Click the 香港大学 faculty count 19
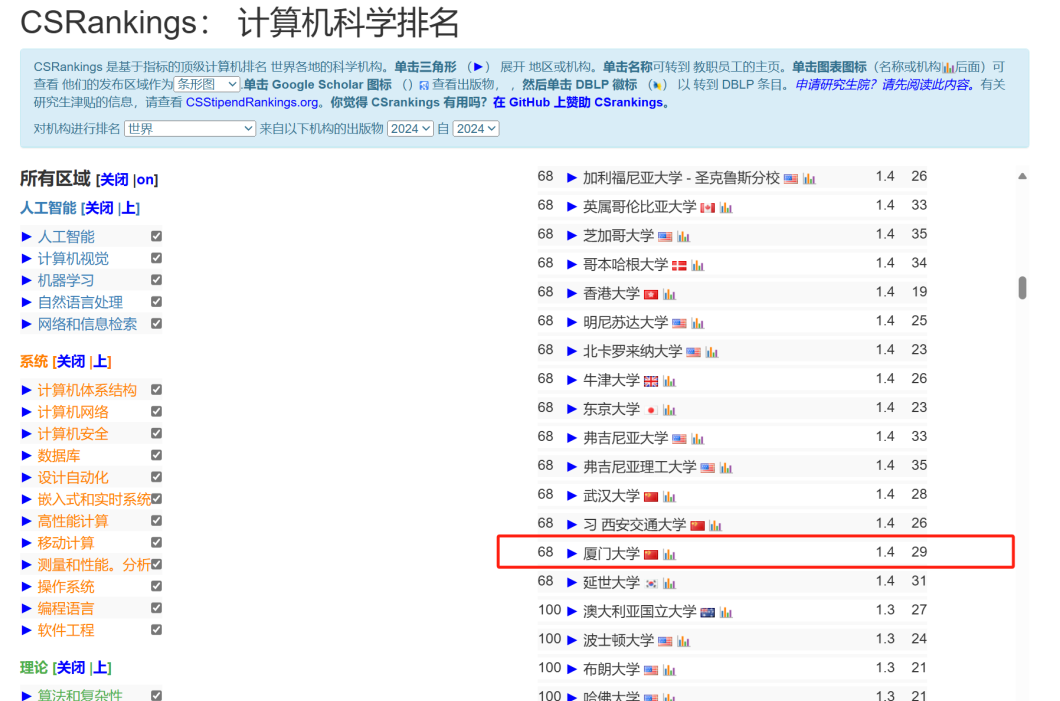Viewport: 1060px width, 701px height. click(919, 292)
